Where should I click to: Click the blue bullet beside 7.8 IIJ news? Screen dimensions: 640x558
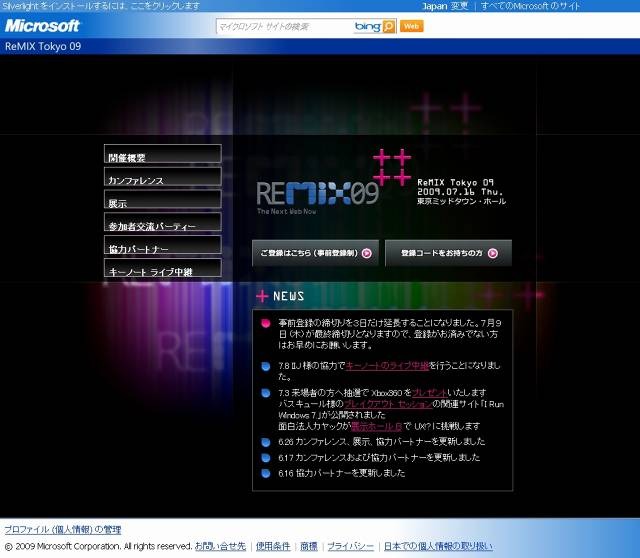click(266, 366)
